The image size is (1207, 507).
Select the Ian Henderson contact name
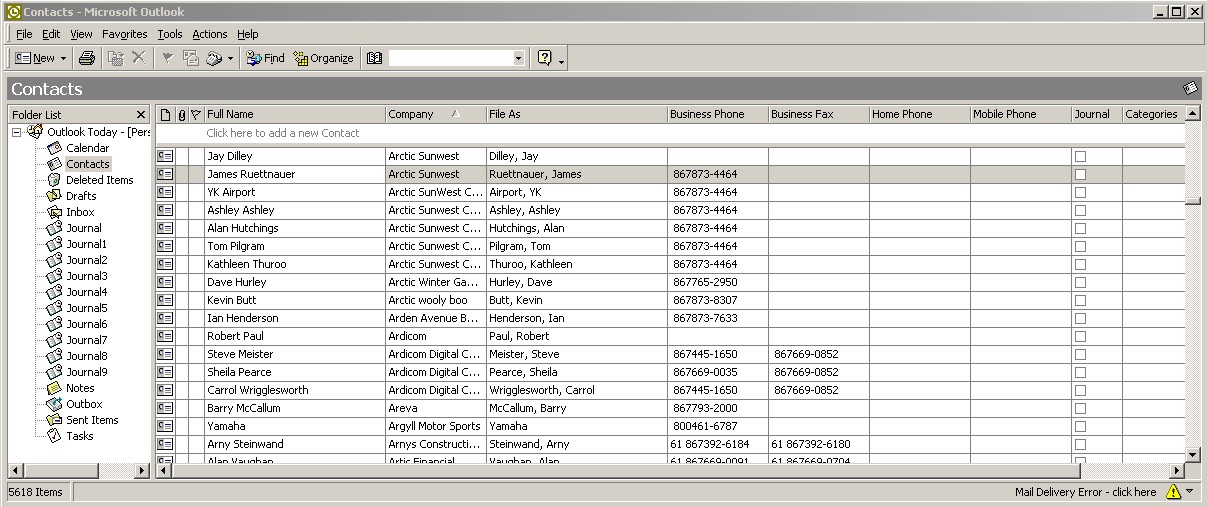(243, 318)
